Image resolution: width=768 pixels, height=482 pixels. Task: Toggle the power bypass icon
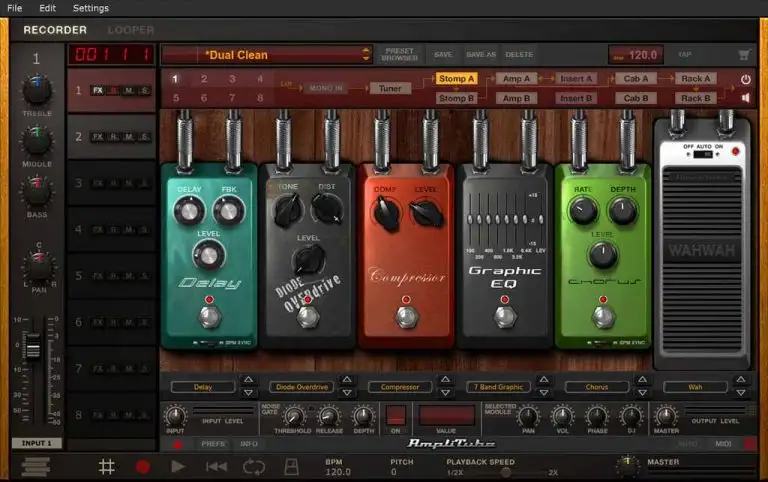coord(745,79)
